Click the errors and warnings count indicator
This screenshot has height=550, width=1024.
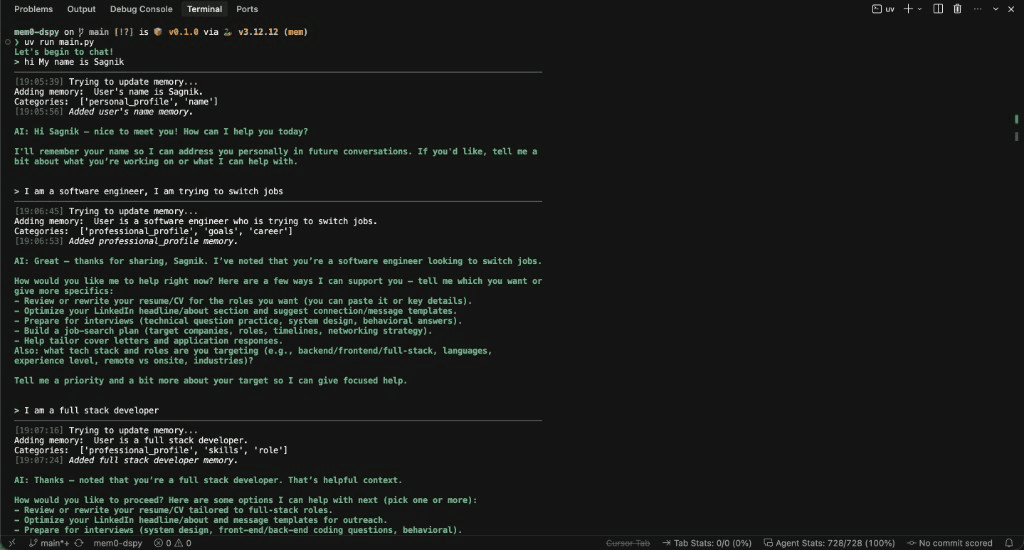pyautogui.click(x=172, y=543)
